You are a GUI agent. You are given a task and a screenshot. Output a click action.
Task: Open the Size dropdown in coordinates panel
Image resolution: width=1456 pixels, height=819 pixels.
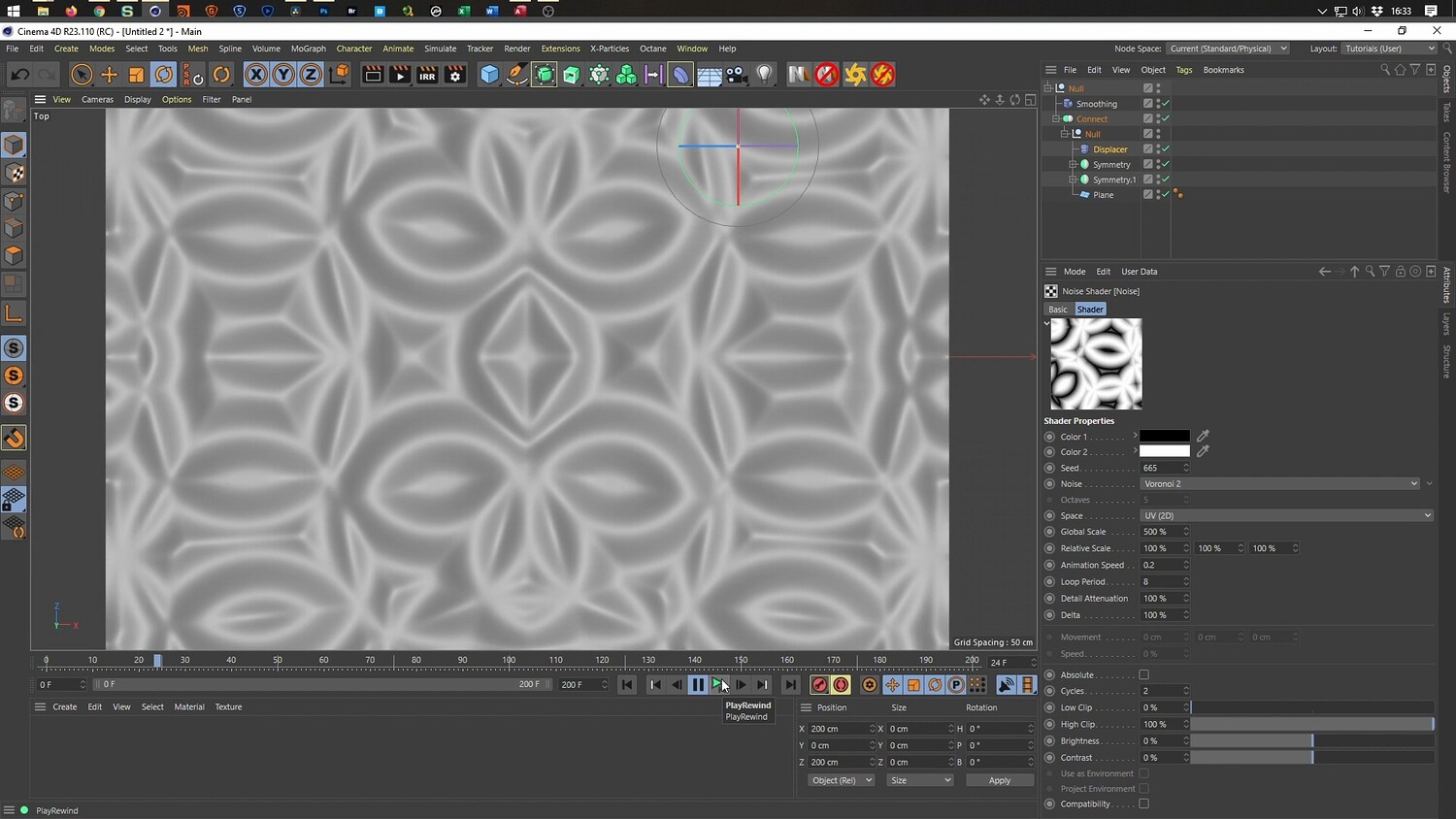click(920, 781)
